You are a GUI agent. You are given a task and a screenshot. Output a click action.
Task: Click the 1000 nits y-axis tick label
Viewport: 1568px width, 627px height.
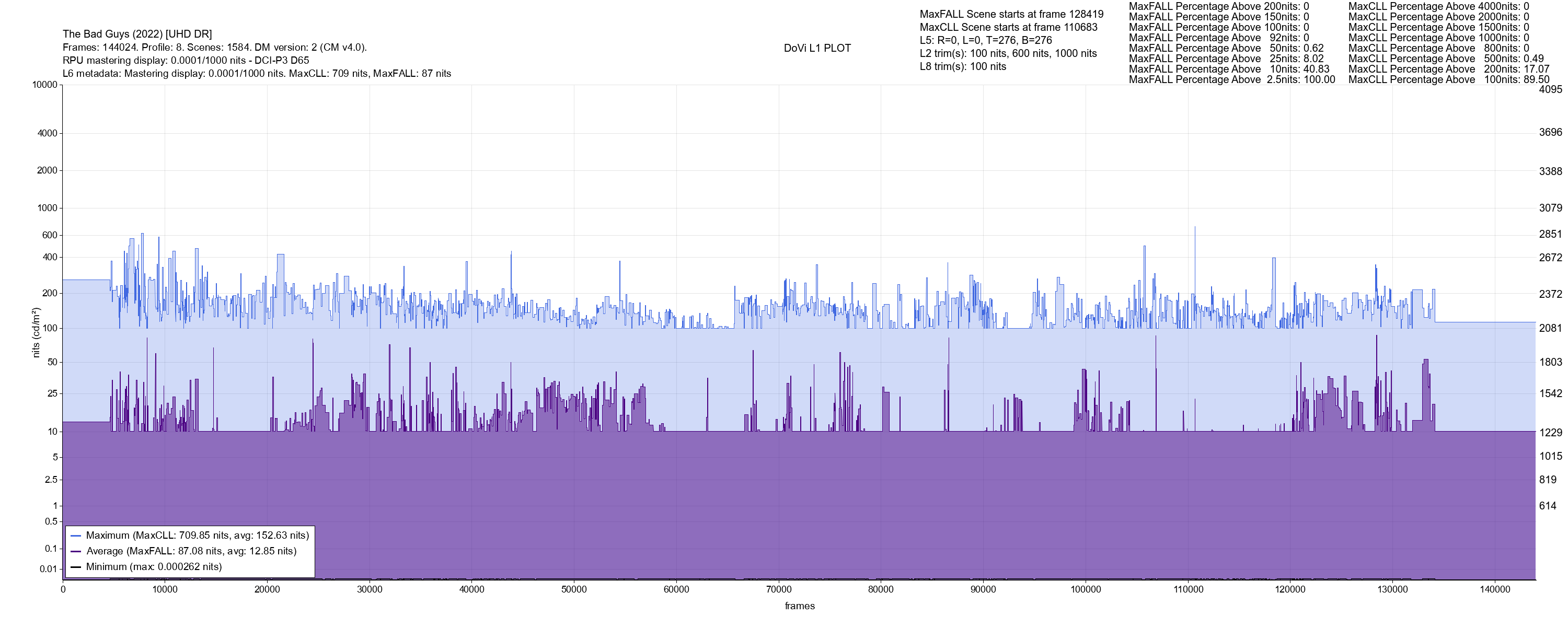click(x=47, y=208)
